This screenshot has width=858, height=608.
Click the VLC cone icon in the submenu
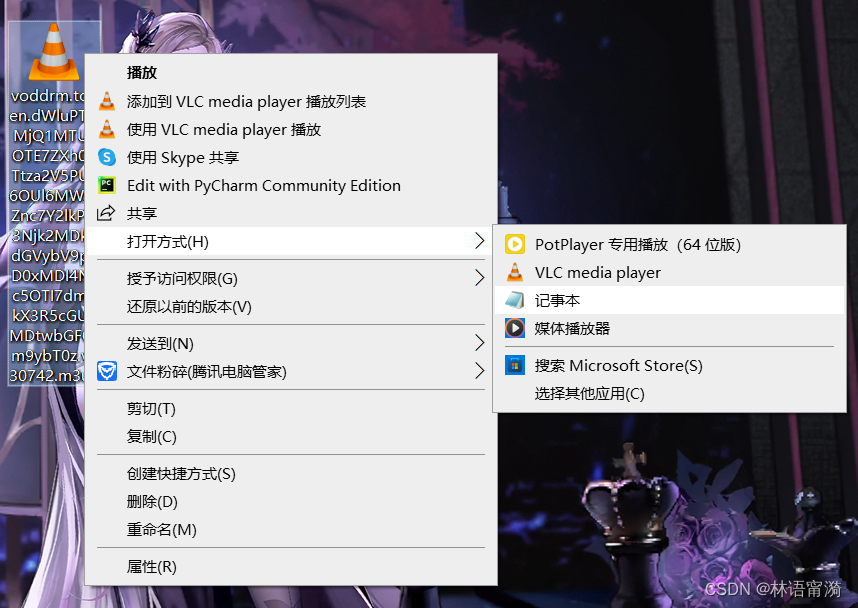515,272
